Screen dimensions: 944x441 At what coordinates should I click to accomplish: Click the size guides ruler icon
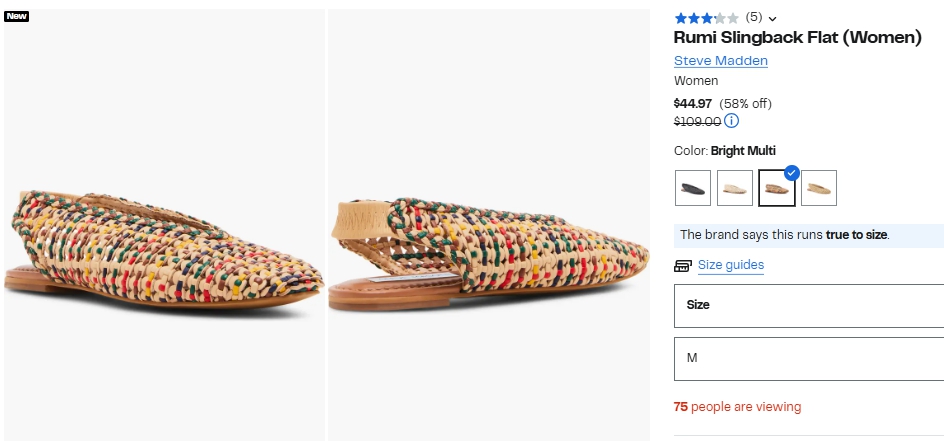click(684, 266)
